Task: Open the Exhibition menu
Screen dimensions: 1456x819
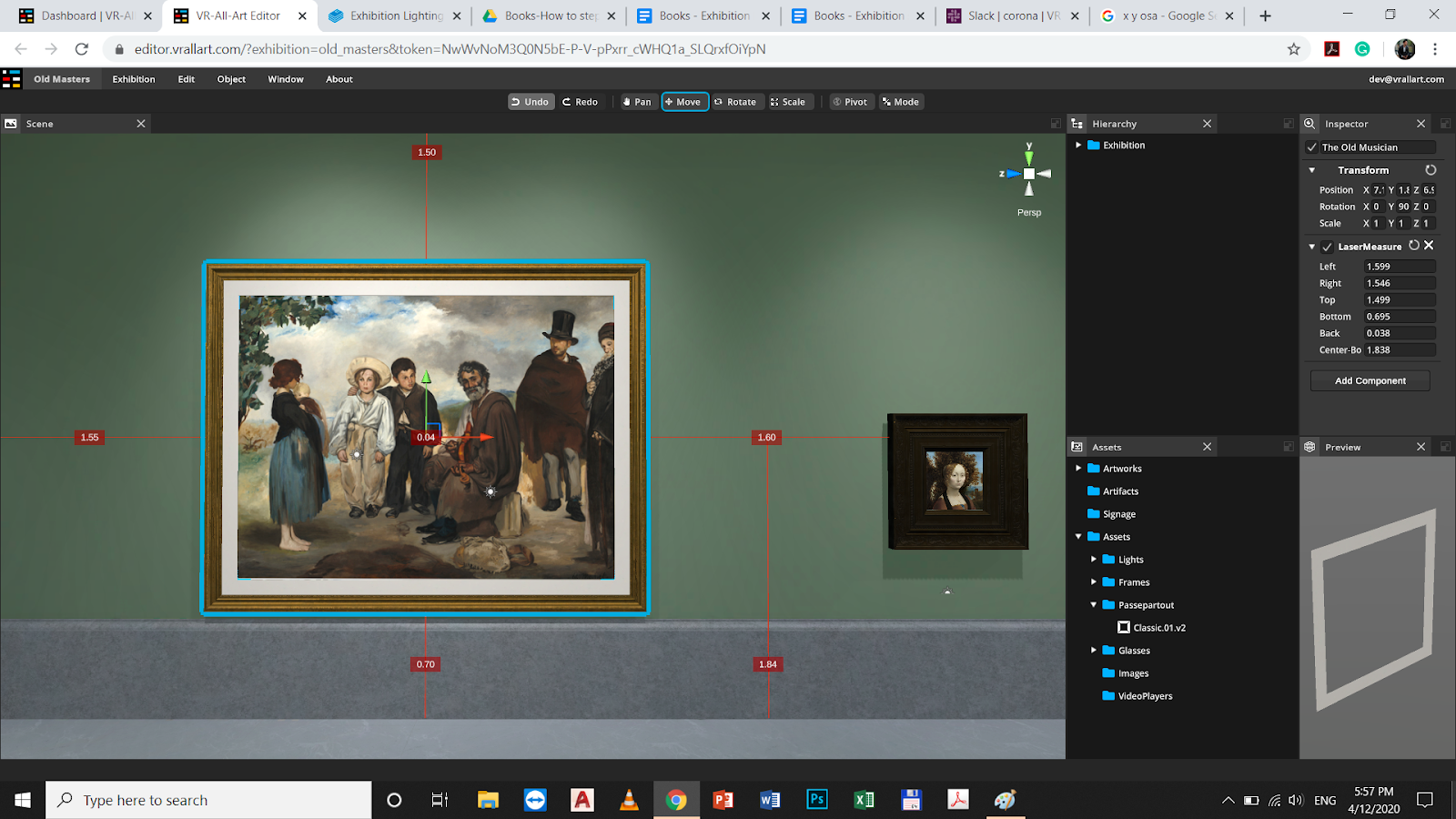Action: click(x=134, y=79)
